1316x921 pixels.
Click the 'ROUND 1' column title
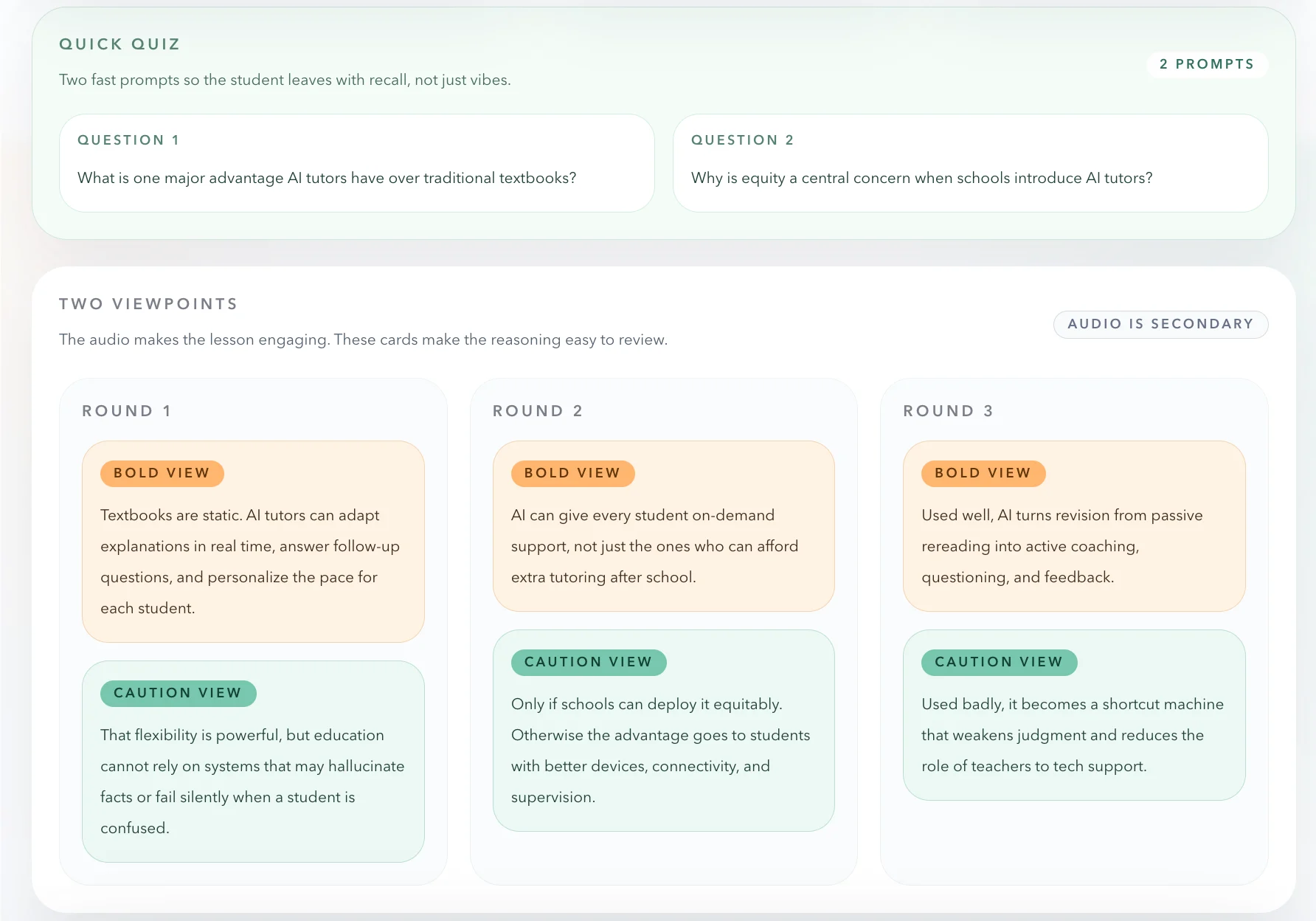coord(127,411)
